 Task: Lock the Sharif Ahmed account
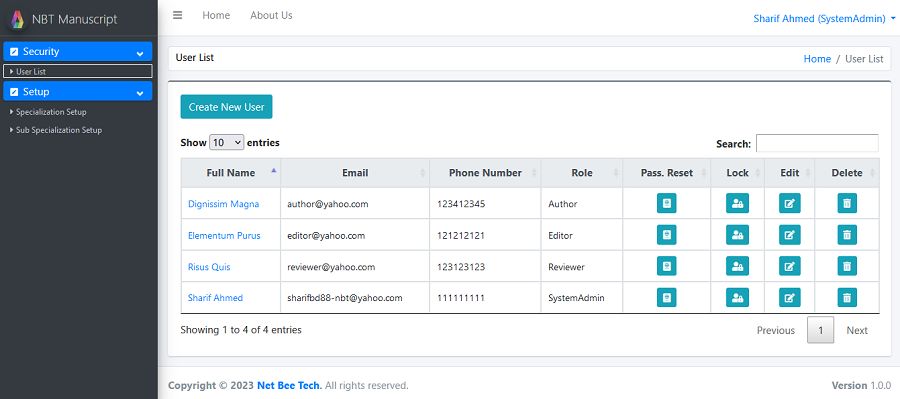click(x=737, y=297)
